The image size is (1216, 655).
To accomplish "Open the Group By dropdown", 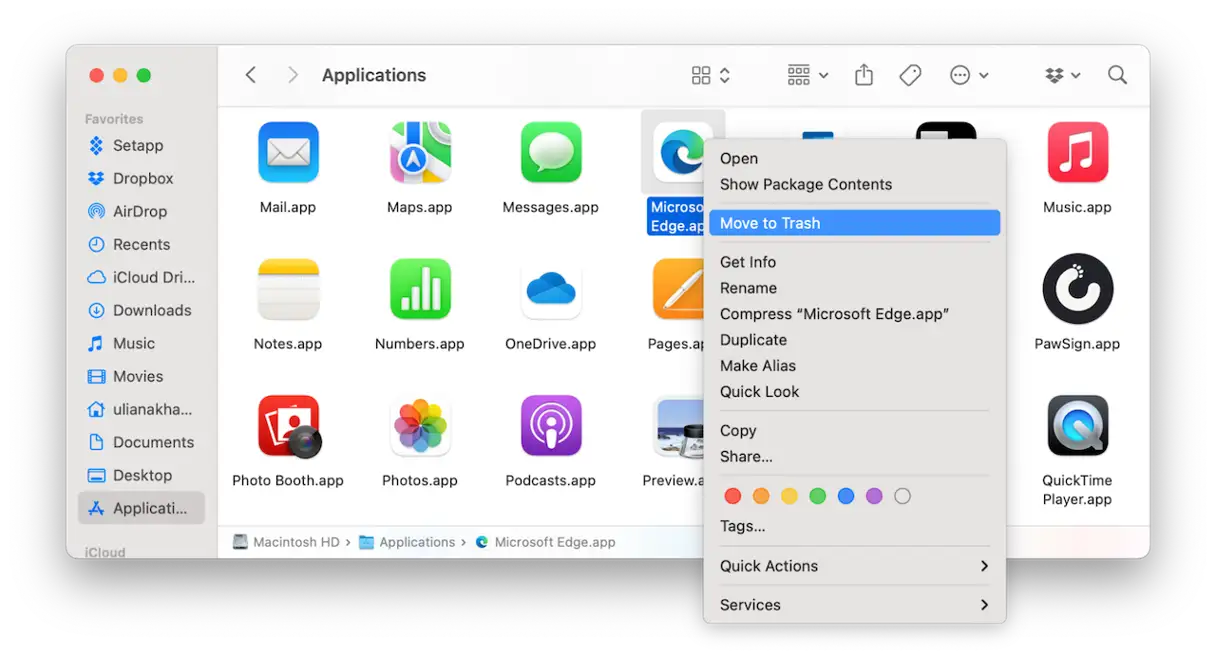I will pos(808,75).
